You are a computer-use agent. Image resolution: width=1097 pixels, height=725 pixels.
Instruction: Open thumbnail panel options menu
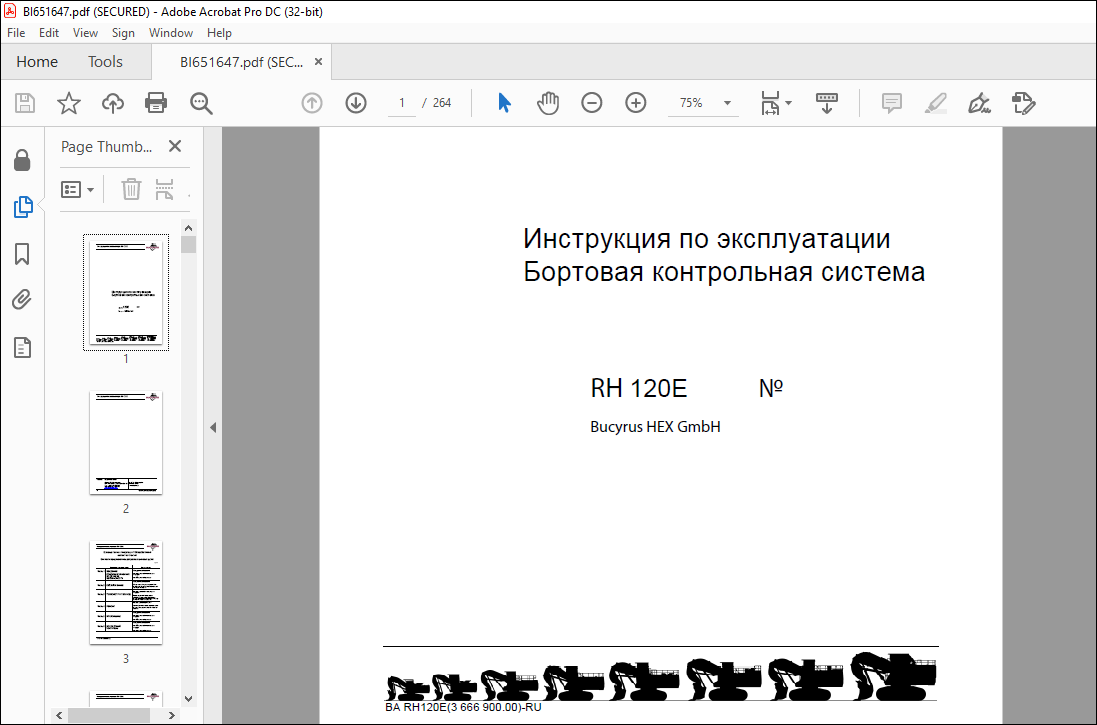[x=77, y=189]
